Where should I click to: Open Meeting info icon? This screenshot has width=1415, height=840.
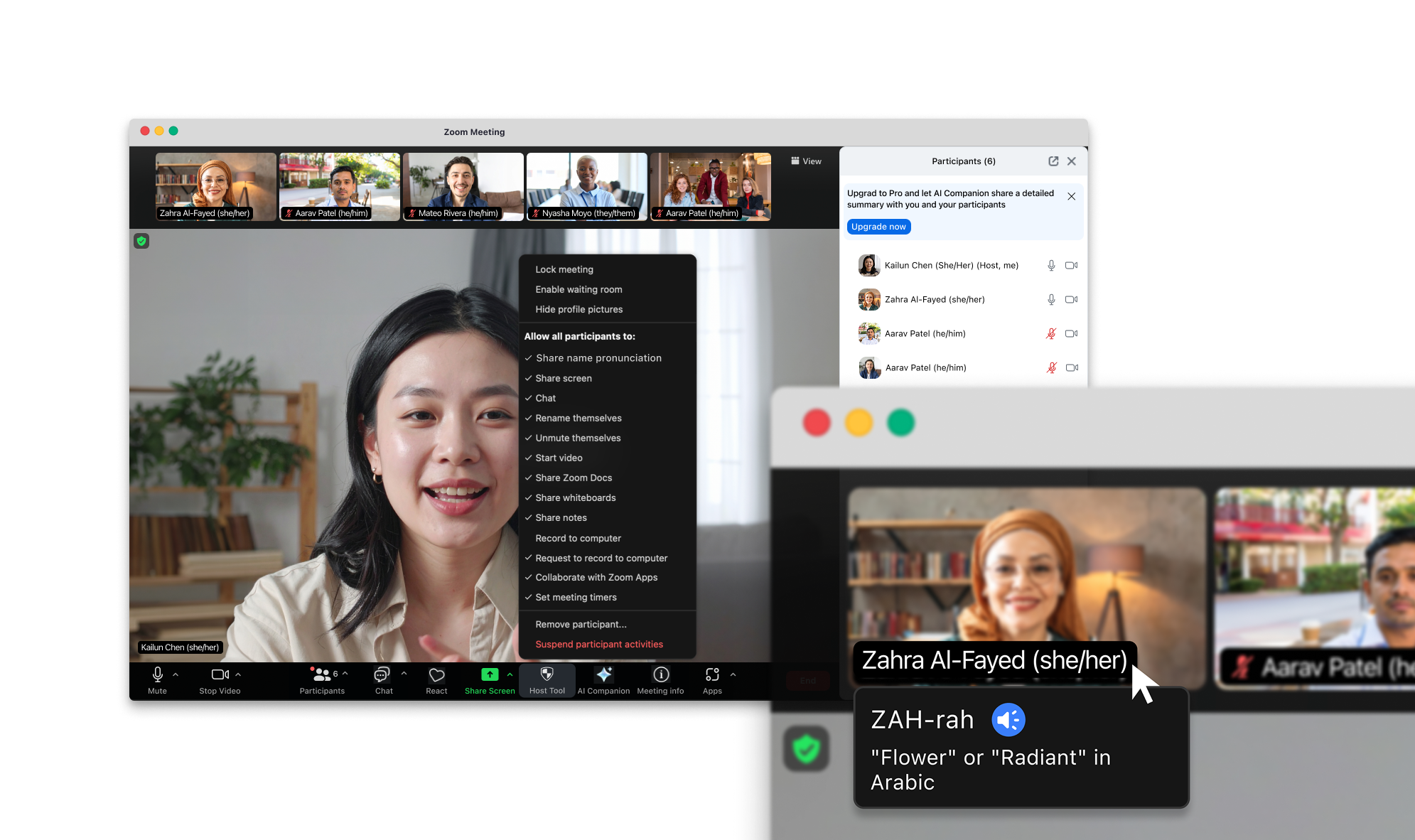[x=661, y=674]
